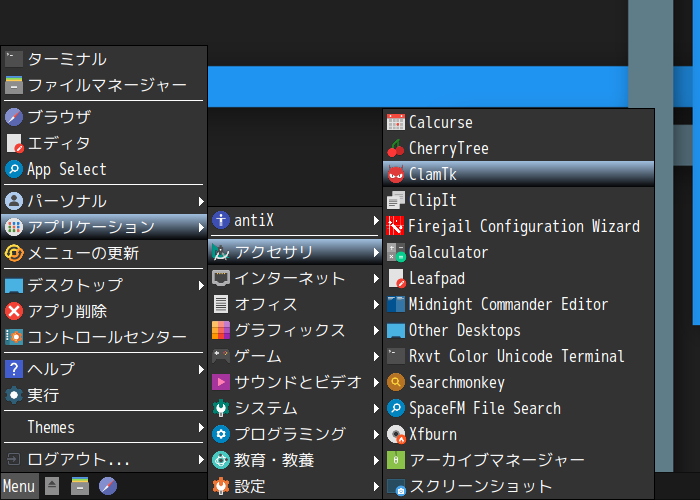Click the スクリーンショット camera icon
This screenshot has width=700, height=500.
tap(396, 486)
